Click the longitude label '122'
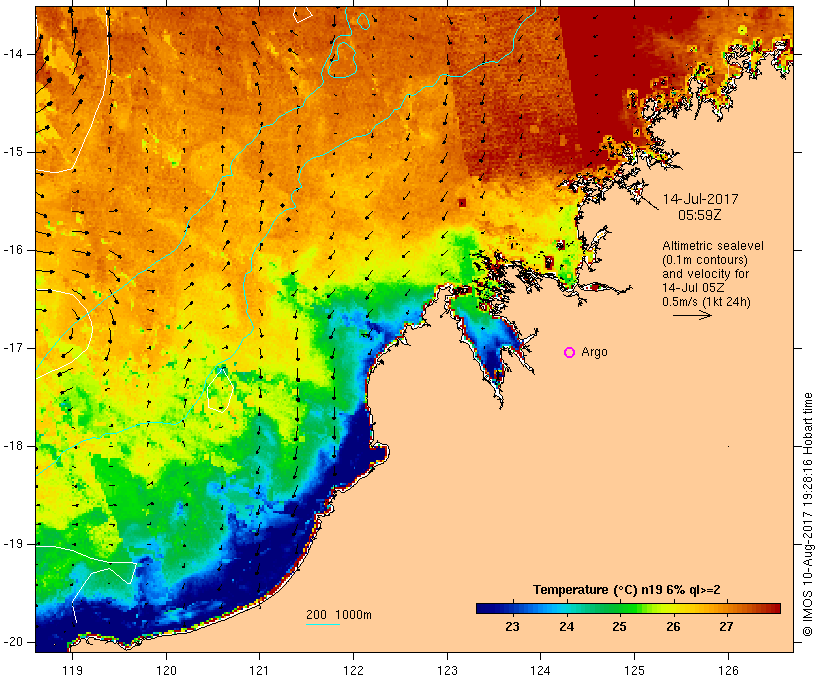This screenshot has height=680, width=820. click(354, 671)
